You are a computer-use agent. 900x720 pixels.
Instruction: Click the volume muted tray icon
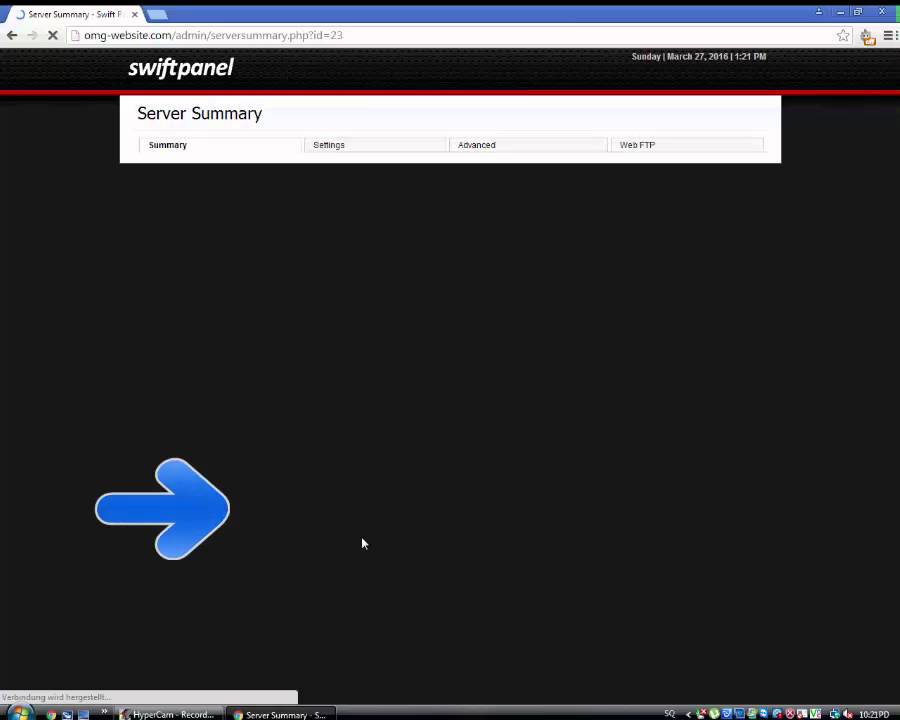pos(848,714)
